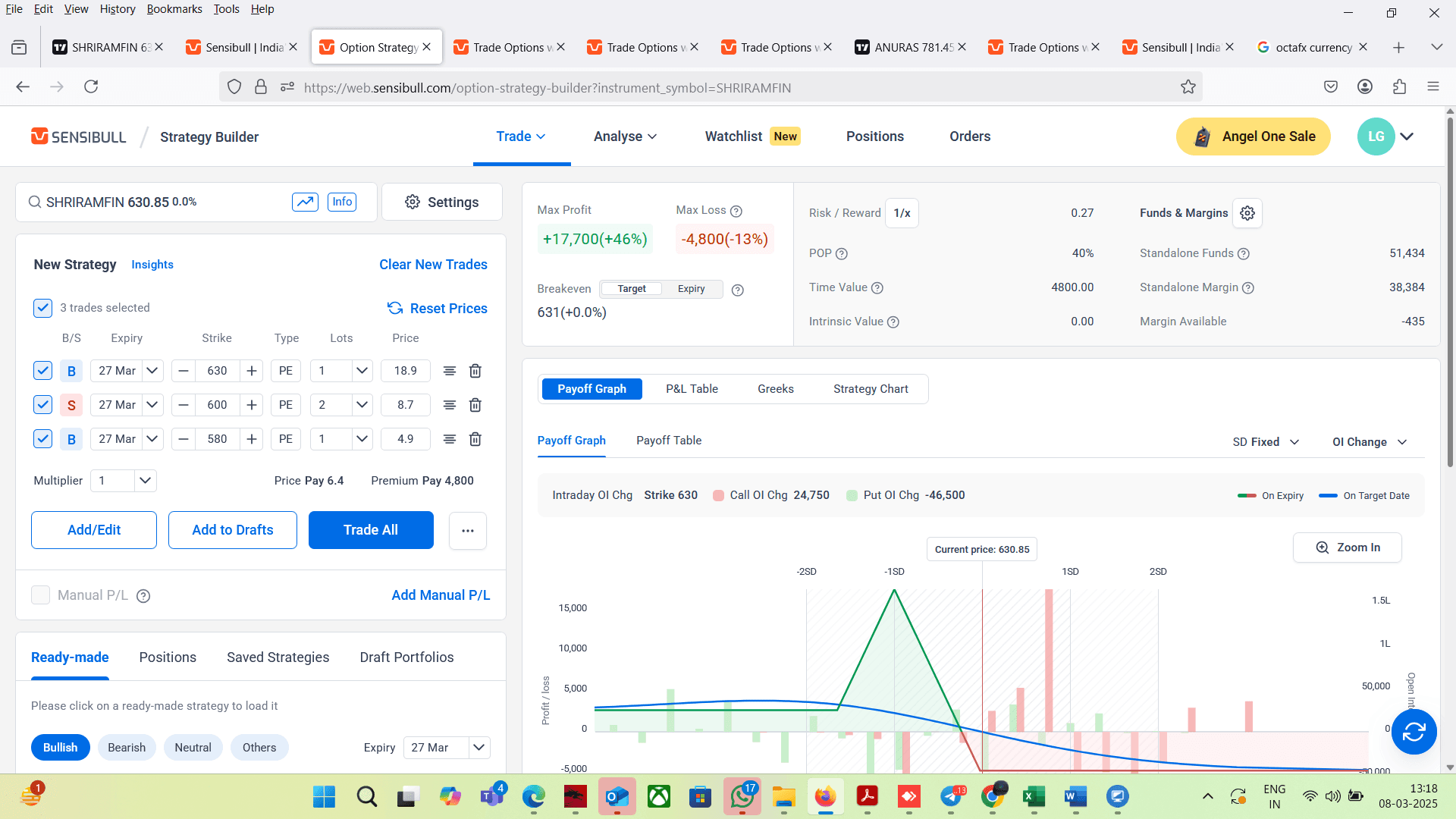Uncheck the 580 PE trade checkbox
The width and height of the screenshot is (1456, 819).
click(x=42, y=439)
